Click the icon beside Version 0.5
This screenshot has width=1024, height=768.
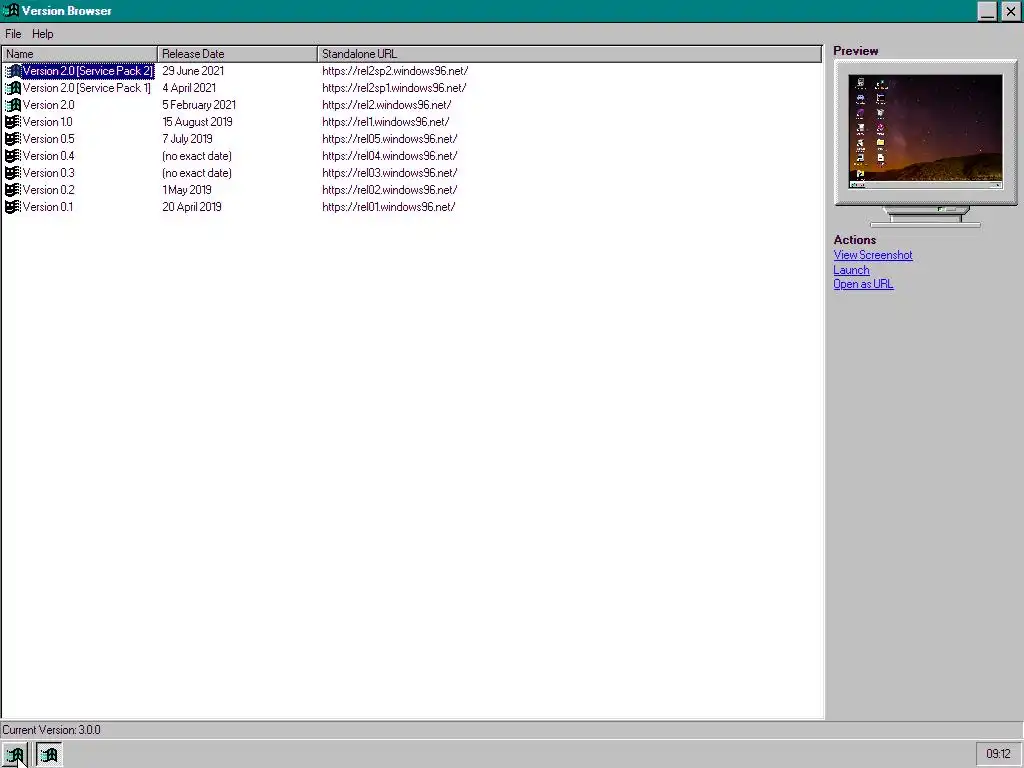click(13, 139)
